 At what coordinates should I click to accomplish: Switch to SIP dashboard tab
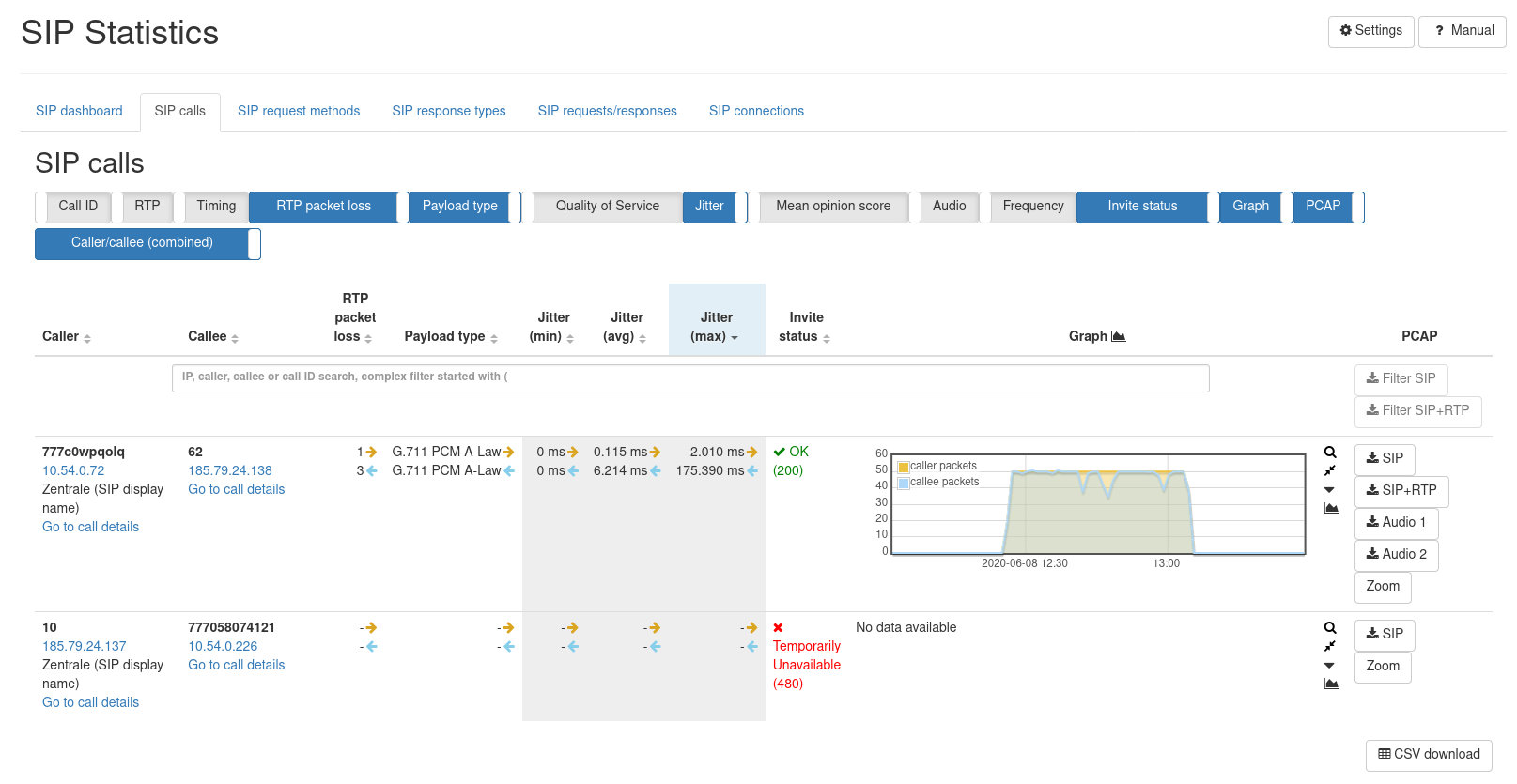pos(79,111)
